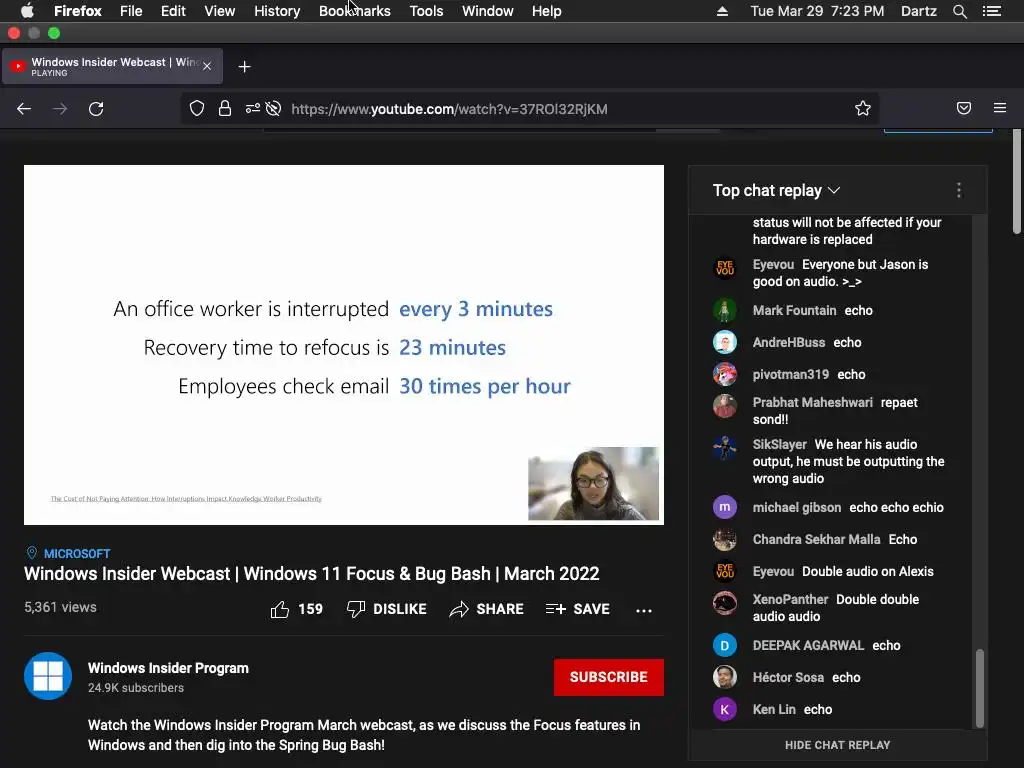Click the eject icon in menu bar

pos(722,11)
